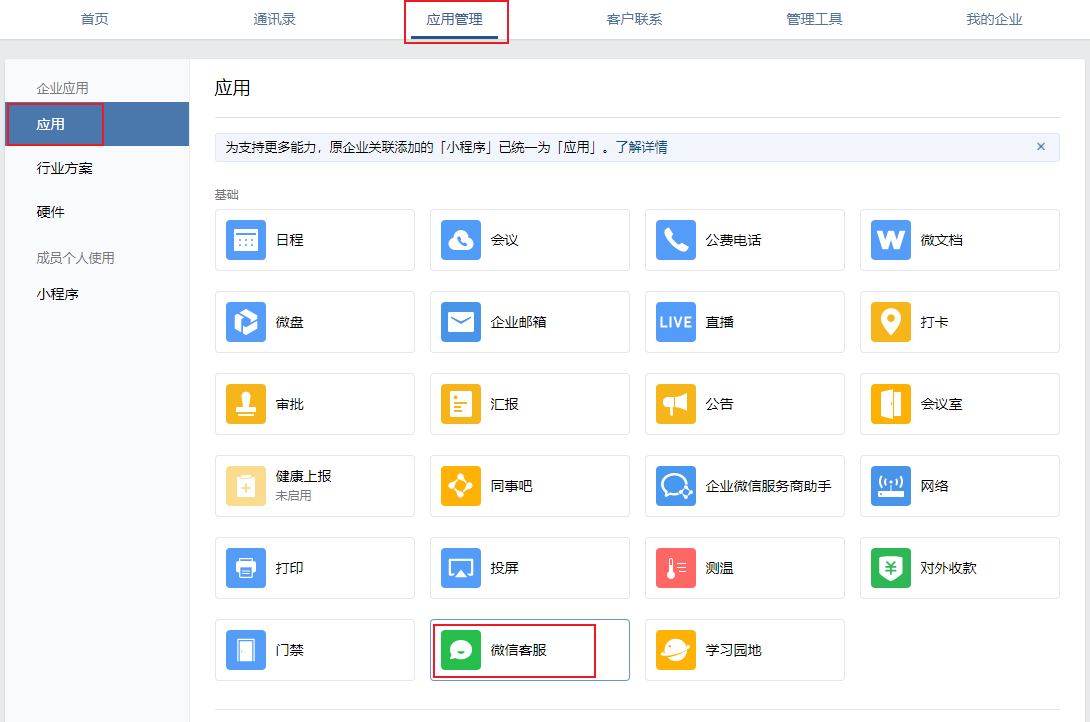Click the 投屏 app name
The width and height of the screenshot is (1090, 722).
coord(505,568)
